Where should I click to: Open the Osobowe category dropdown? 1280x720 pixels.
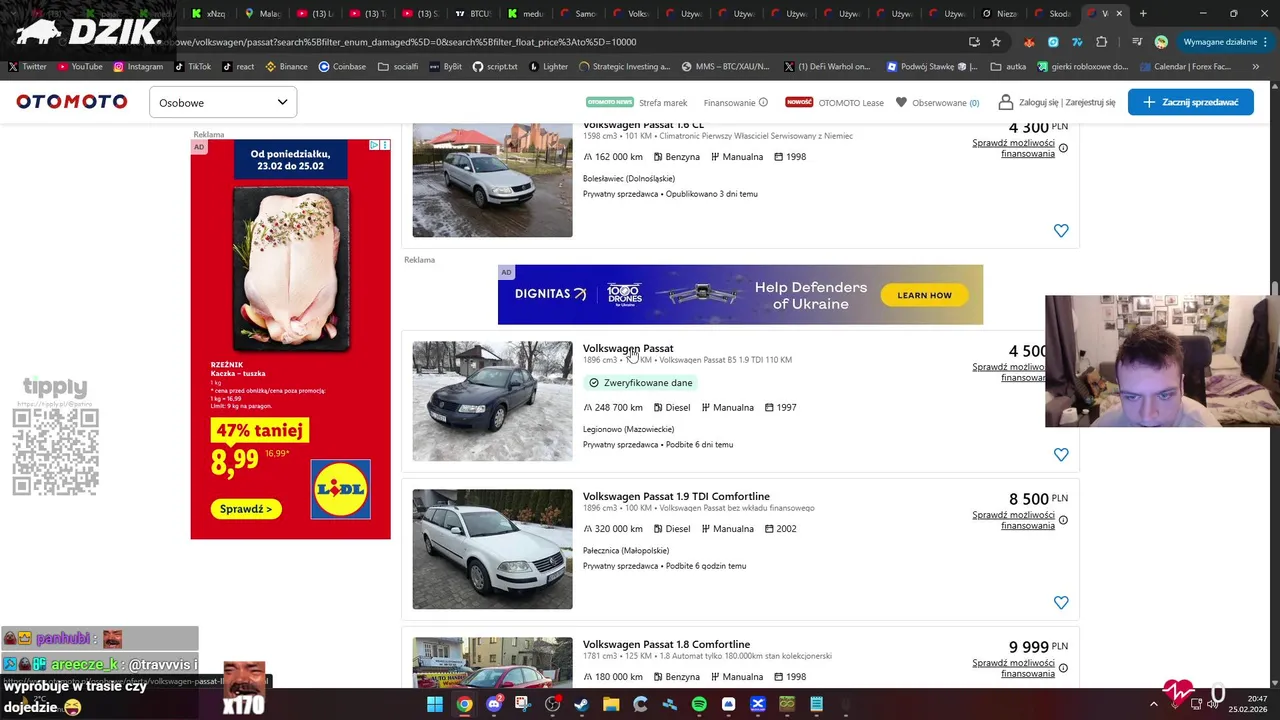[223, 102]
